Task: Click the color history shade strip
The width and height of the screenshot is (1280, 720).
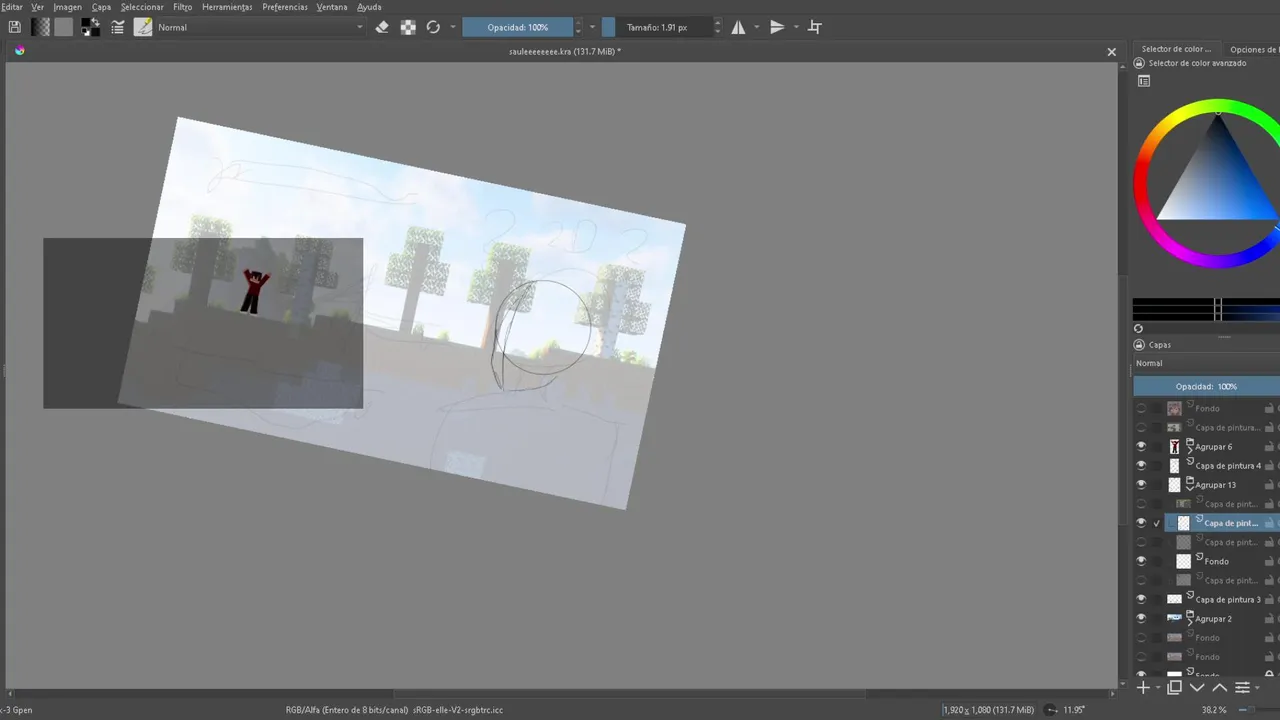Action: pos(1206,309)
